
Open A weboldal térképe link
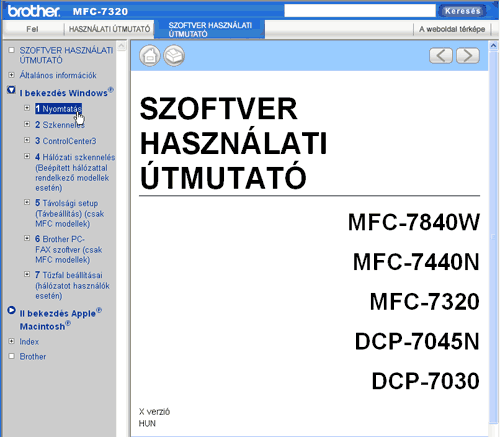tap(452, 29)
